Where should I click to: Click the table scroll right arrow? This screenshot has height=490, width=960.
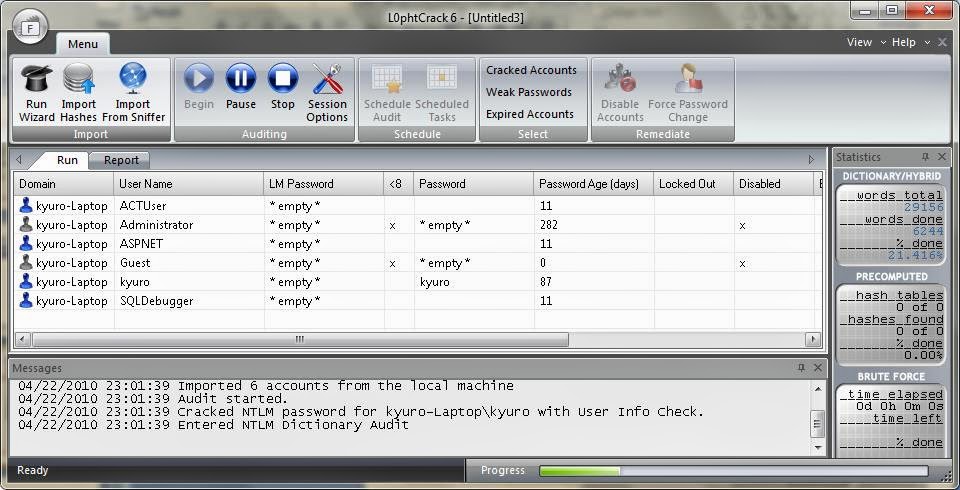pyautogui.click(x=813, y=339)
